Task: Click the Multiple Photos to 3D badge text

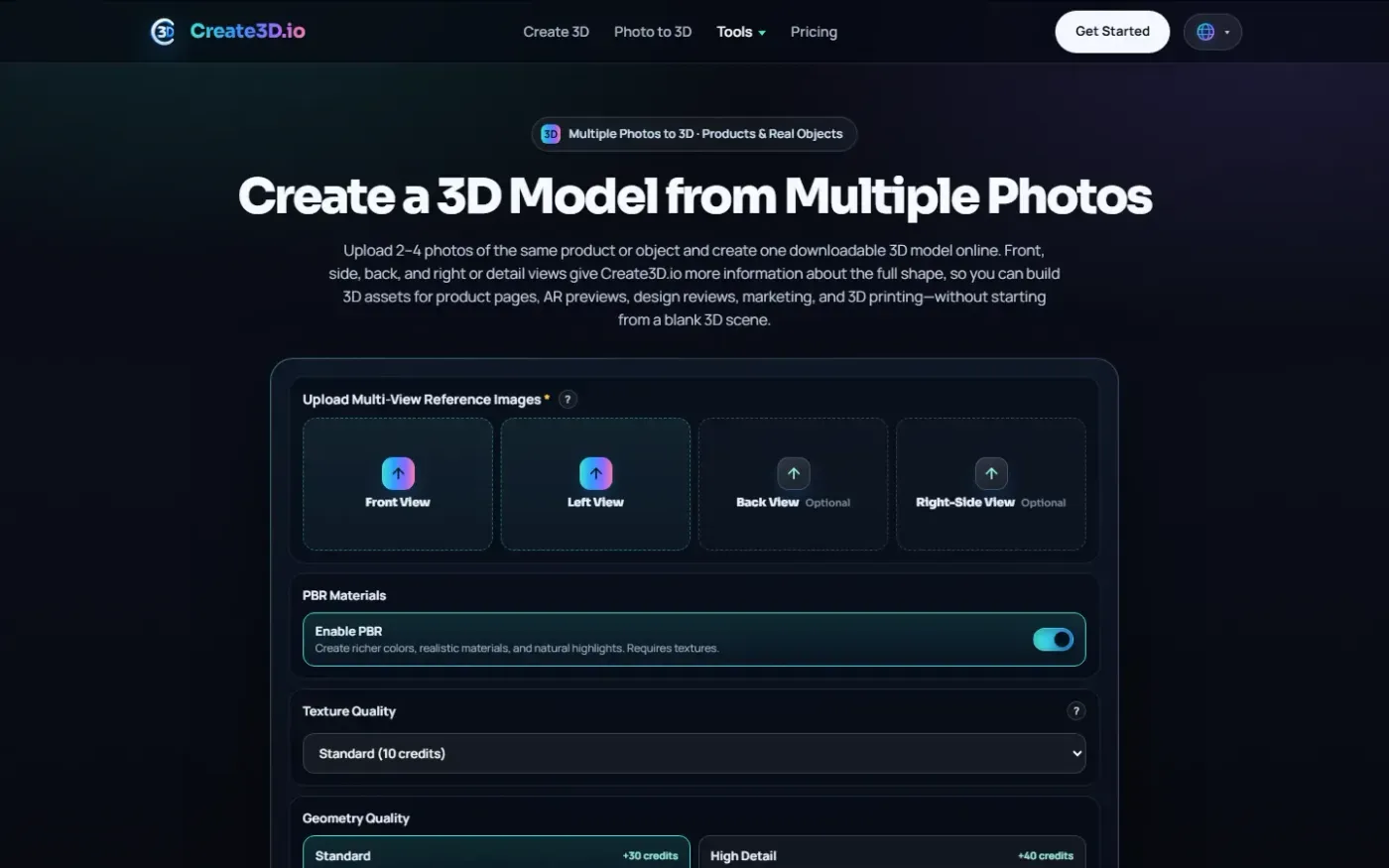Action: [705, 134]
